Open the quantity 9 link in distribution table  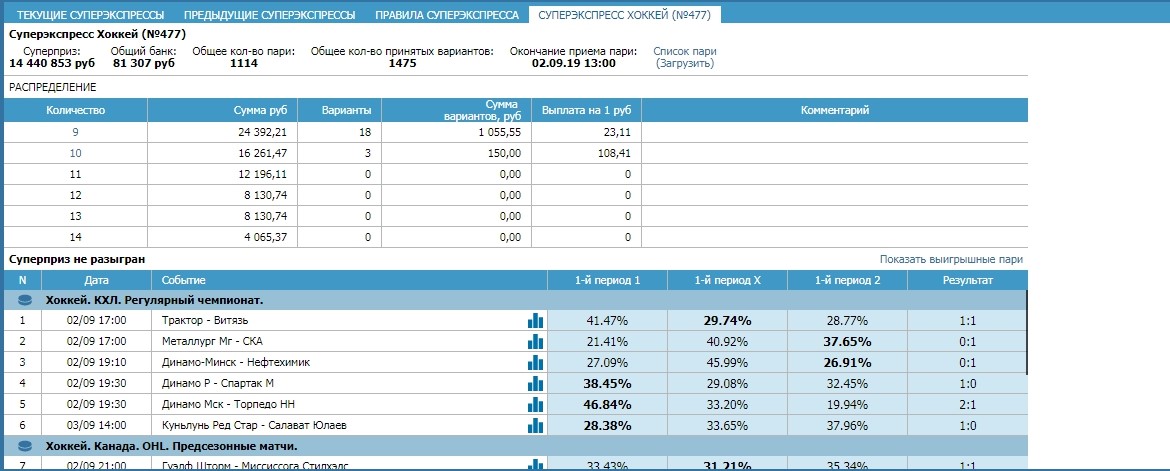pos(75,132)
